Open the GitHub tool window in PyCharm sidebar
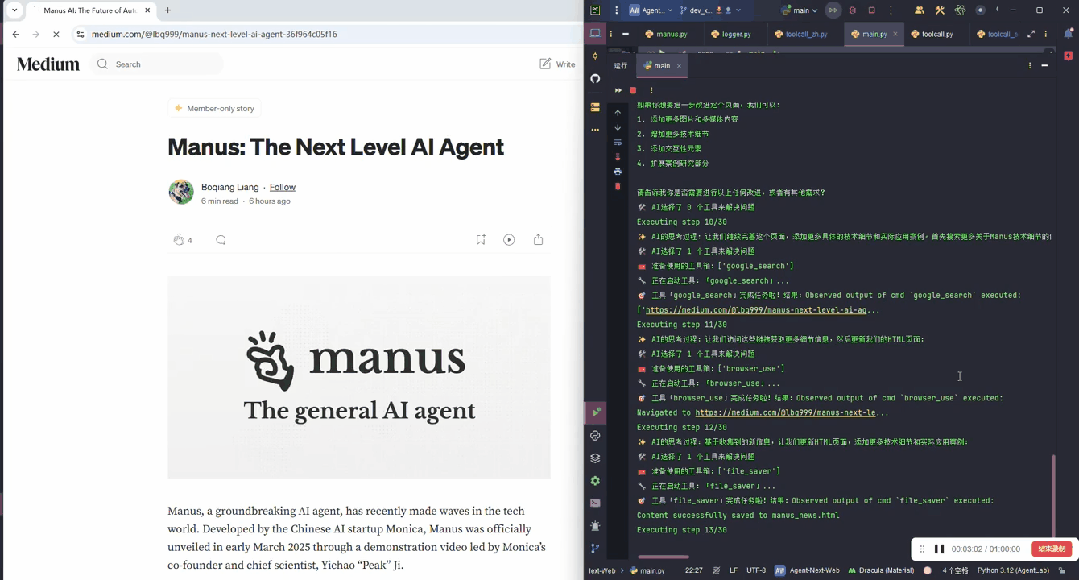 tap(595, 78)
